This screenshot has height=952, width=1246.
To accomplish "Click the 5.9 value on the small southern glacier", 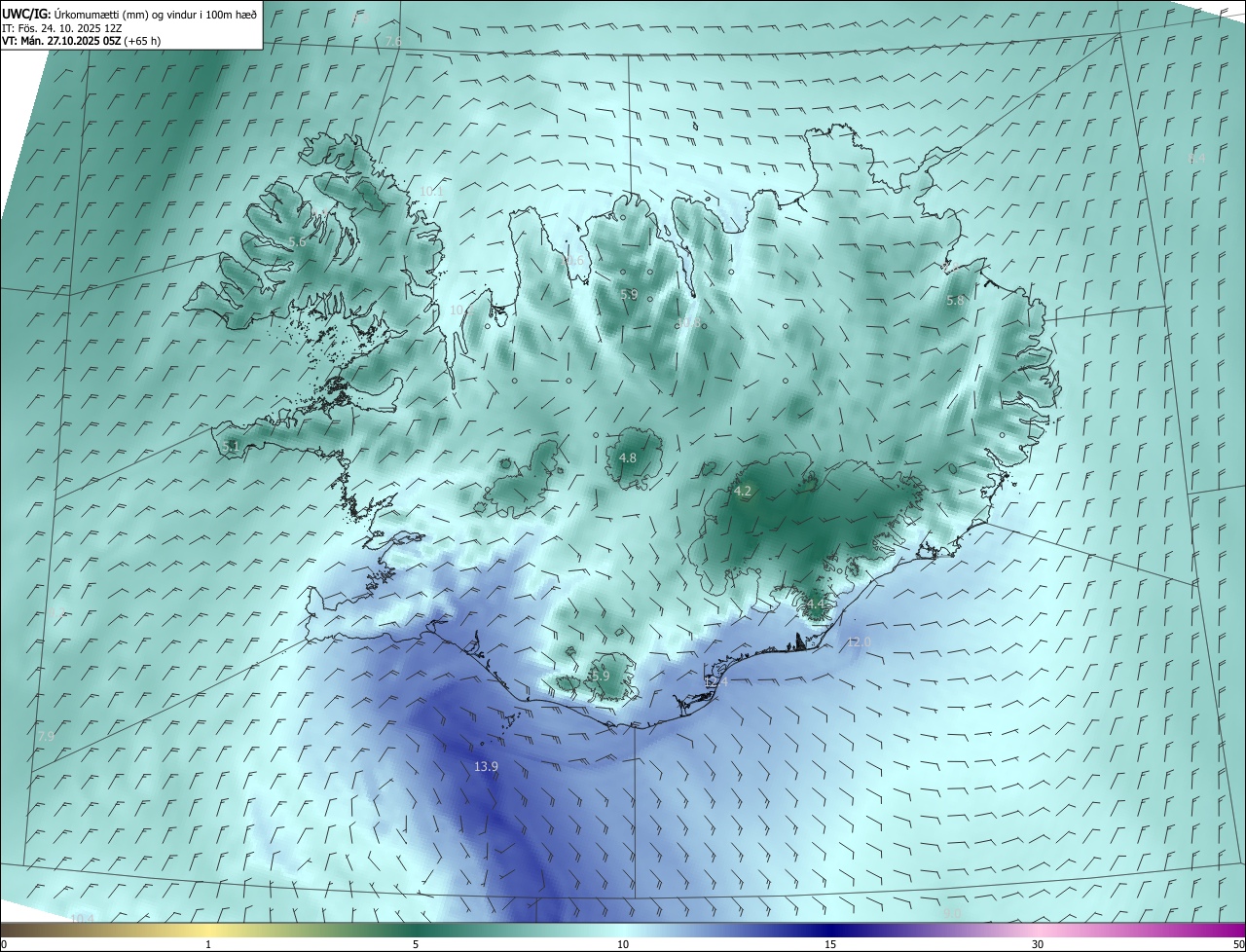I will (600, 676).
